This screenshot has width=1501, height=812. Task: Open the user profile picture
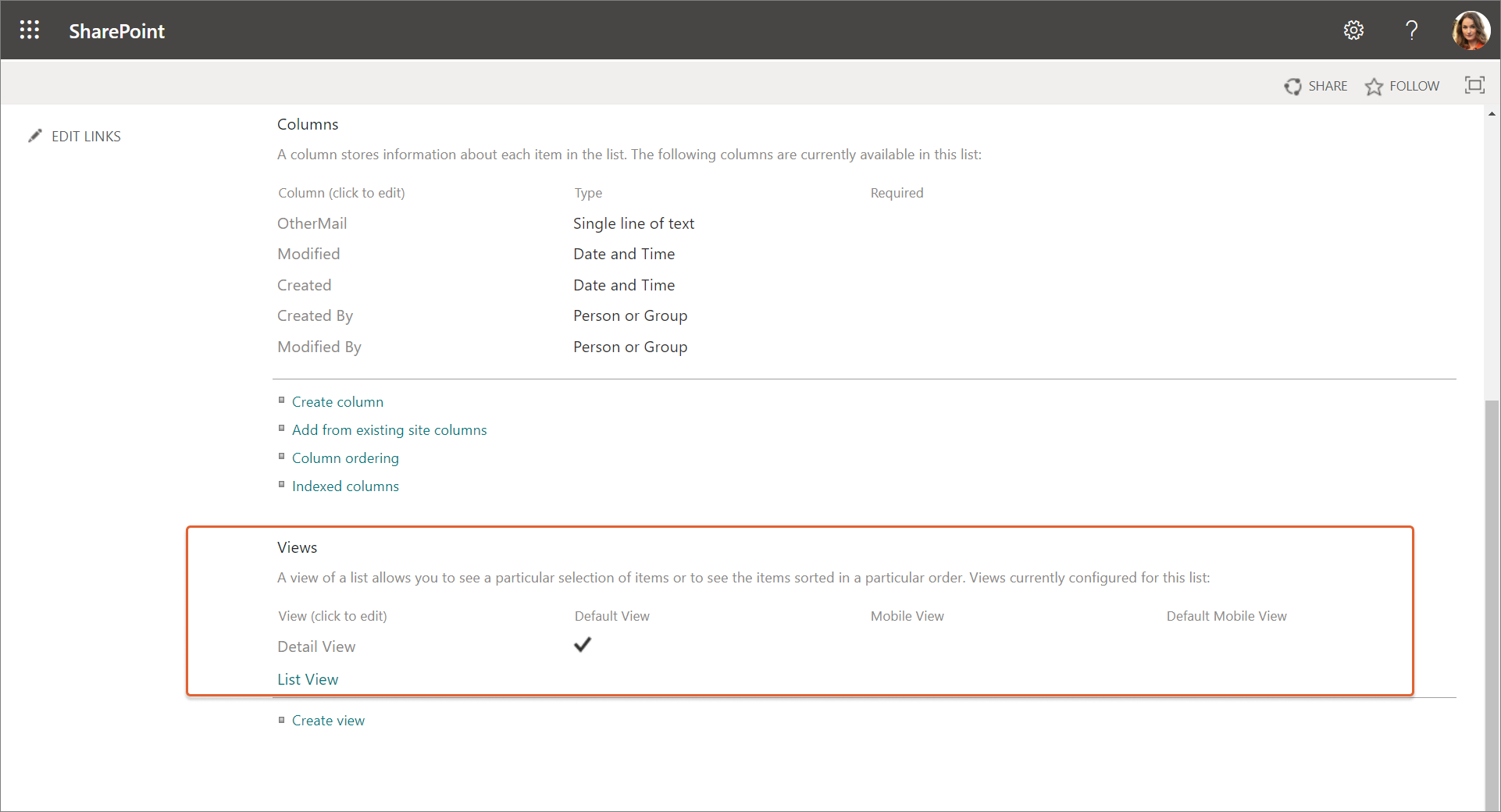[x=1471, y=30]
